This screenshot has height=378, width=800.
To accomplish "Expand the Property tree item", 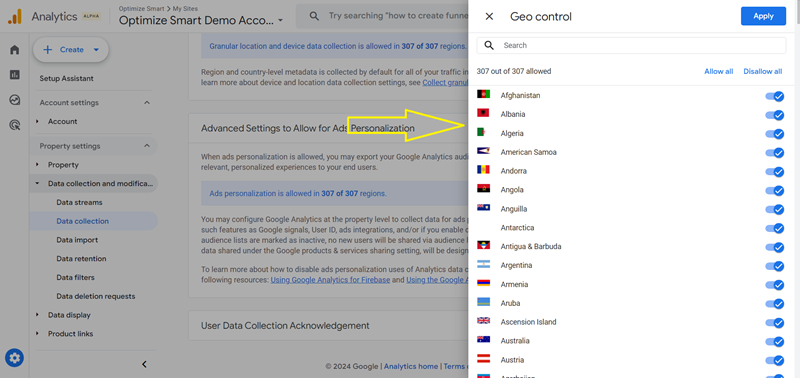I will click(x=37, y=165).
